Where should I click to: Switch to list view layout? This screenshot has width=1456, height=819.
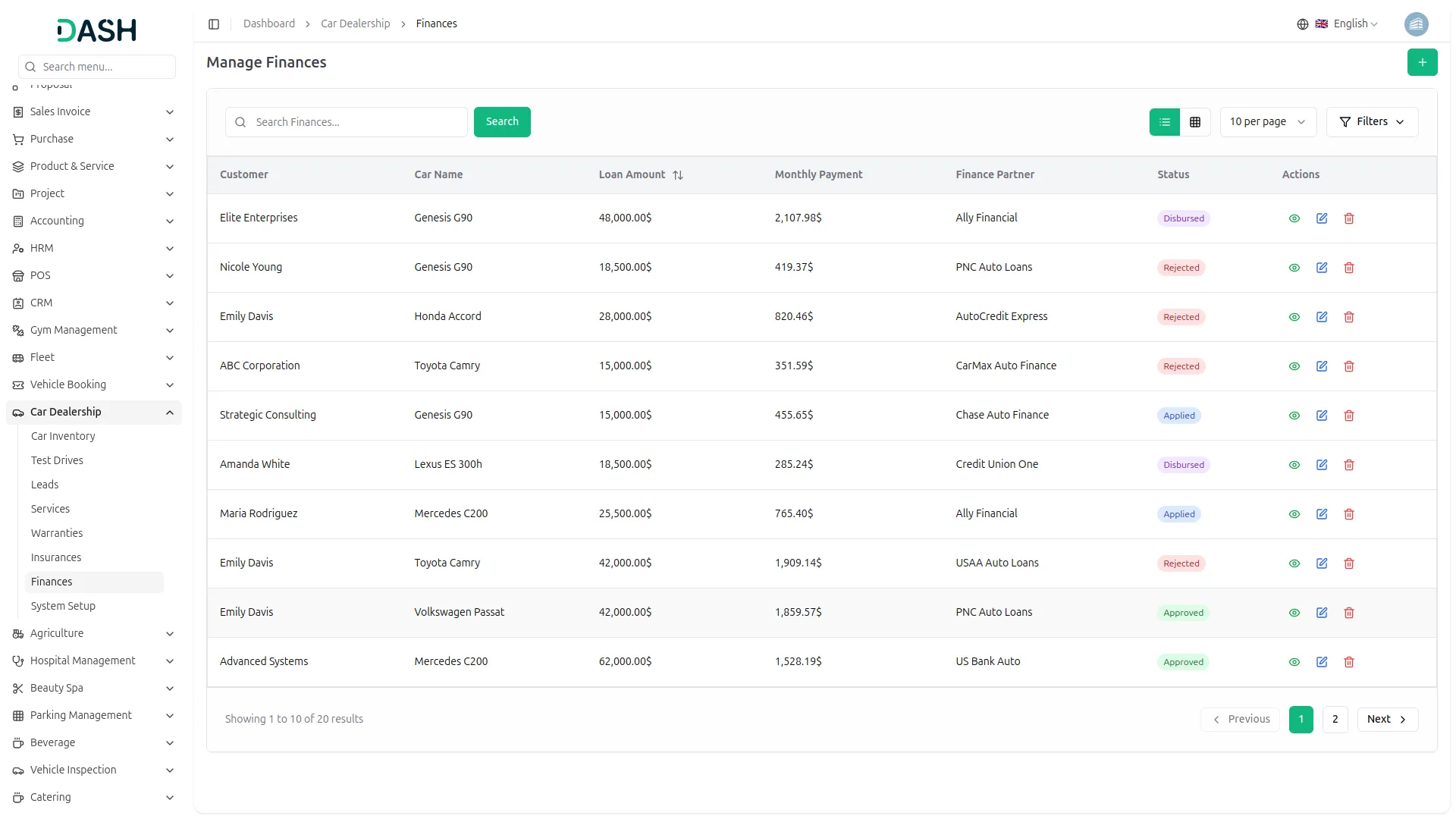pyautogui.click(x=1164, y=122)
